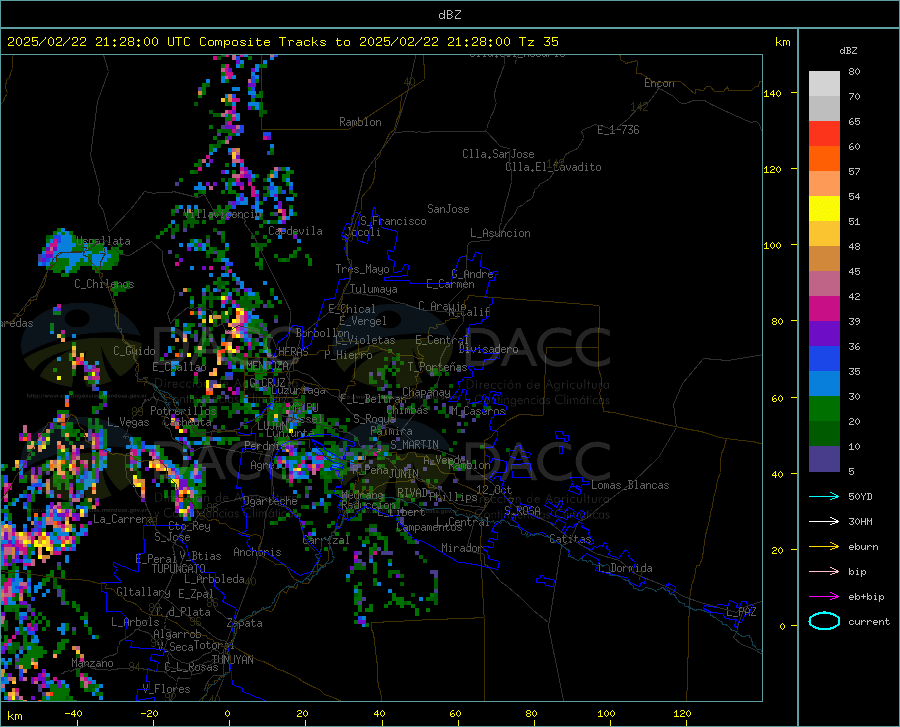
Task: Pick the 51 dBZ gold swatch
Action: [x=824, y=234]
